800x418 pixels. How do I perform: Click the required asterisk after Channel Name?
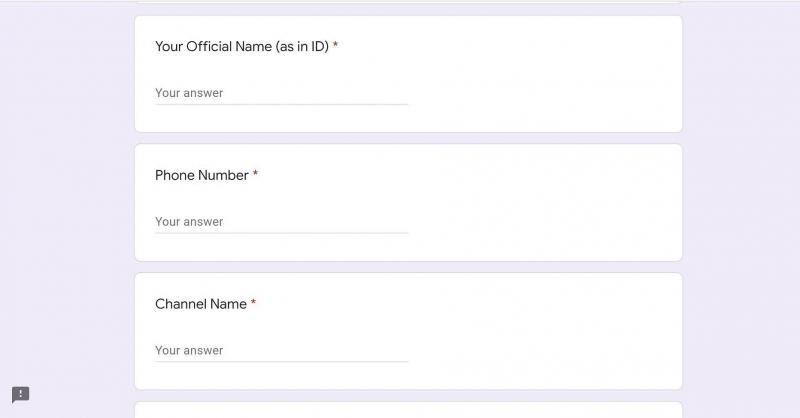(253, 304)
